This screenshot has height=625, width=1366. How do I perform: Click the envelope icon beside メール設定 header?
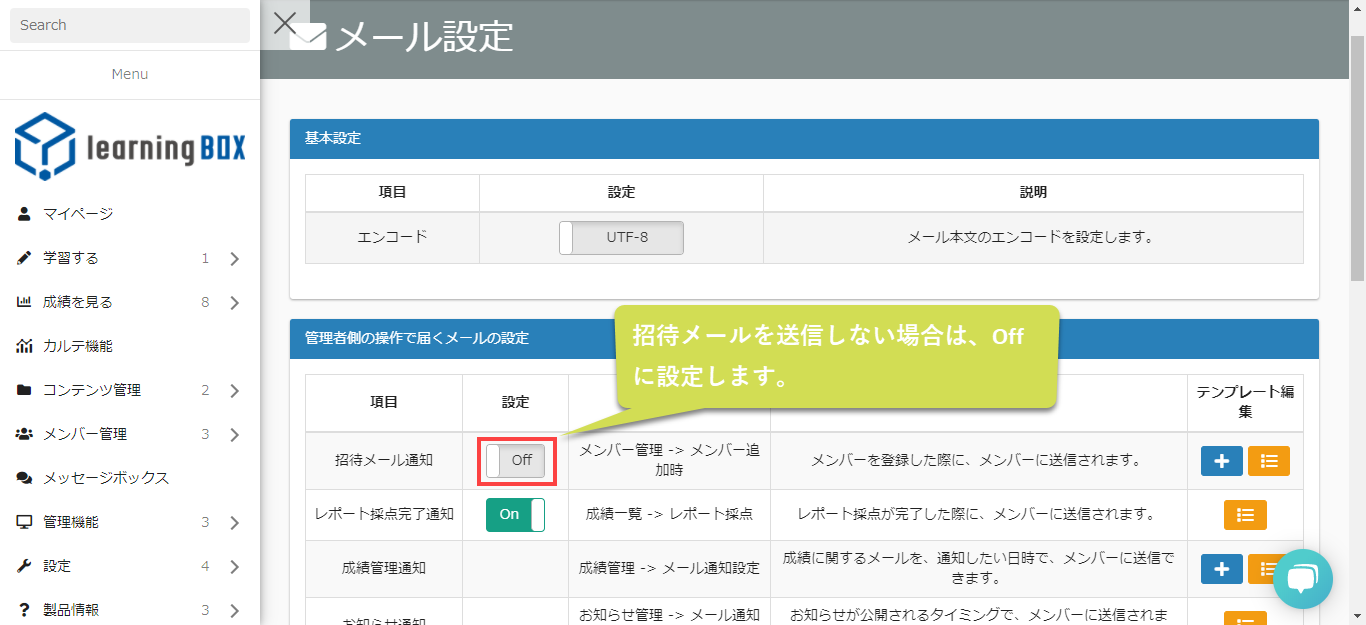(x=306, y=37)
